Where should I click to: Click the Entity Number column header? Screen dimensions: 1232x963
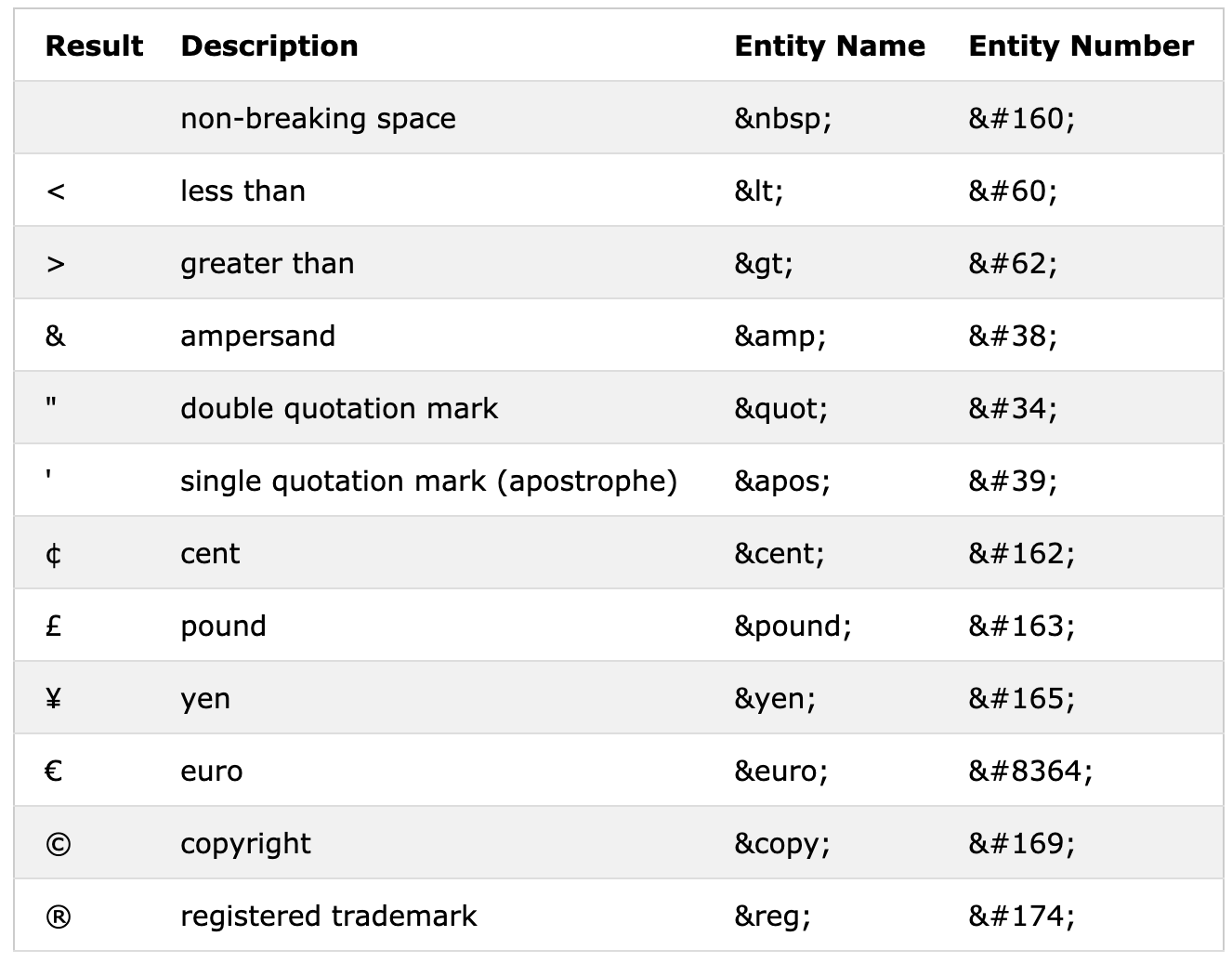[1081, 46]
